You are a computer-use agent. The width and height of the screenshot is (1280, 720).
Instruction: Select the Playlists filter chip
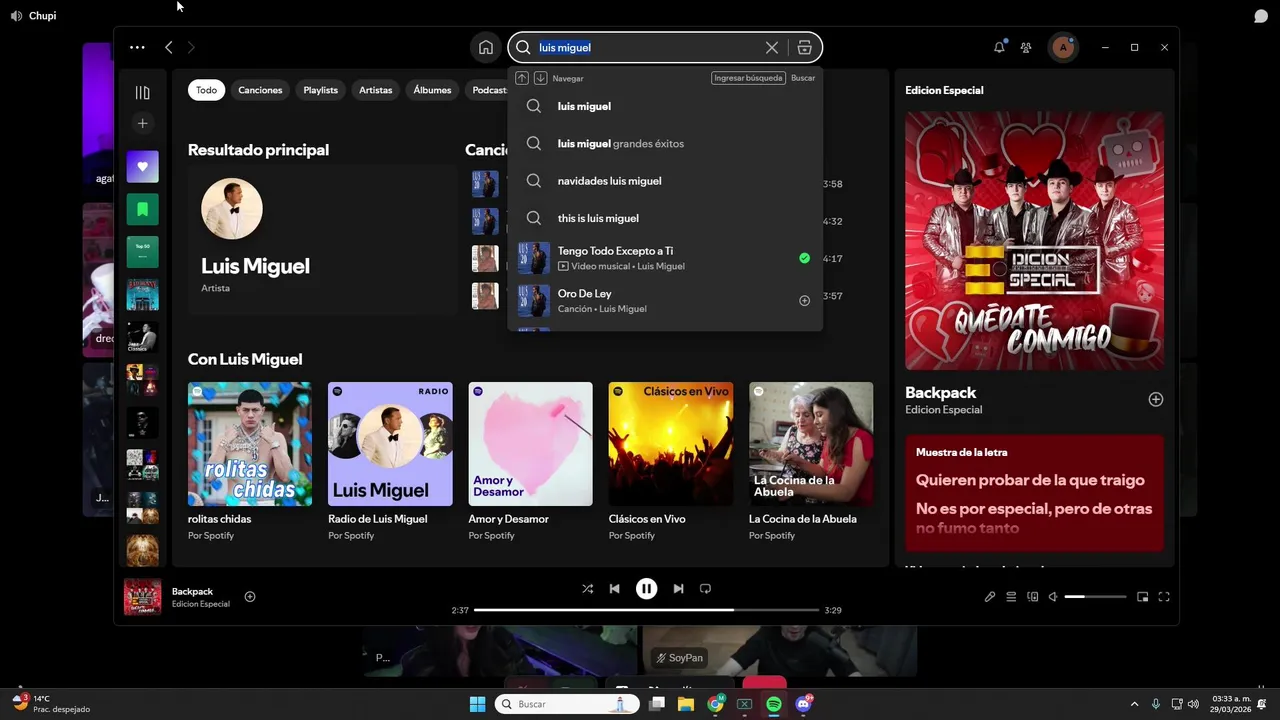320,90
